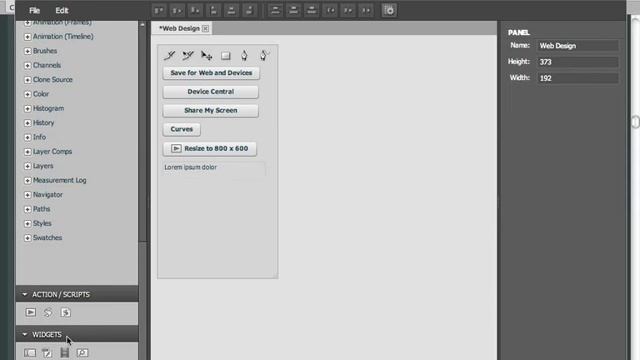Expand the Swatches tree item
Image resolution: width=640 pixels, height=360 pixels.
pyautogui.click(x=27, y=238)
